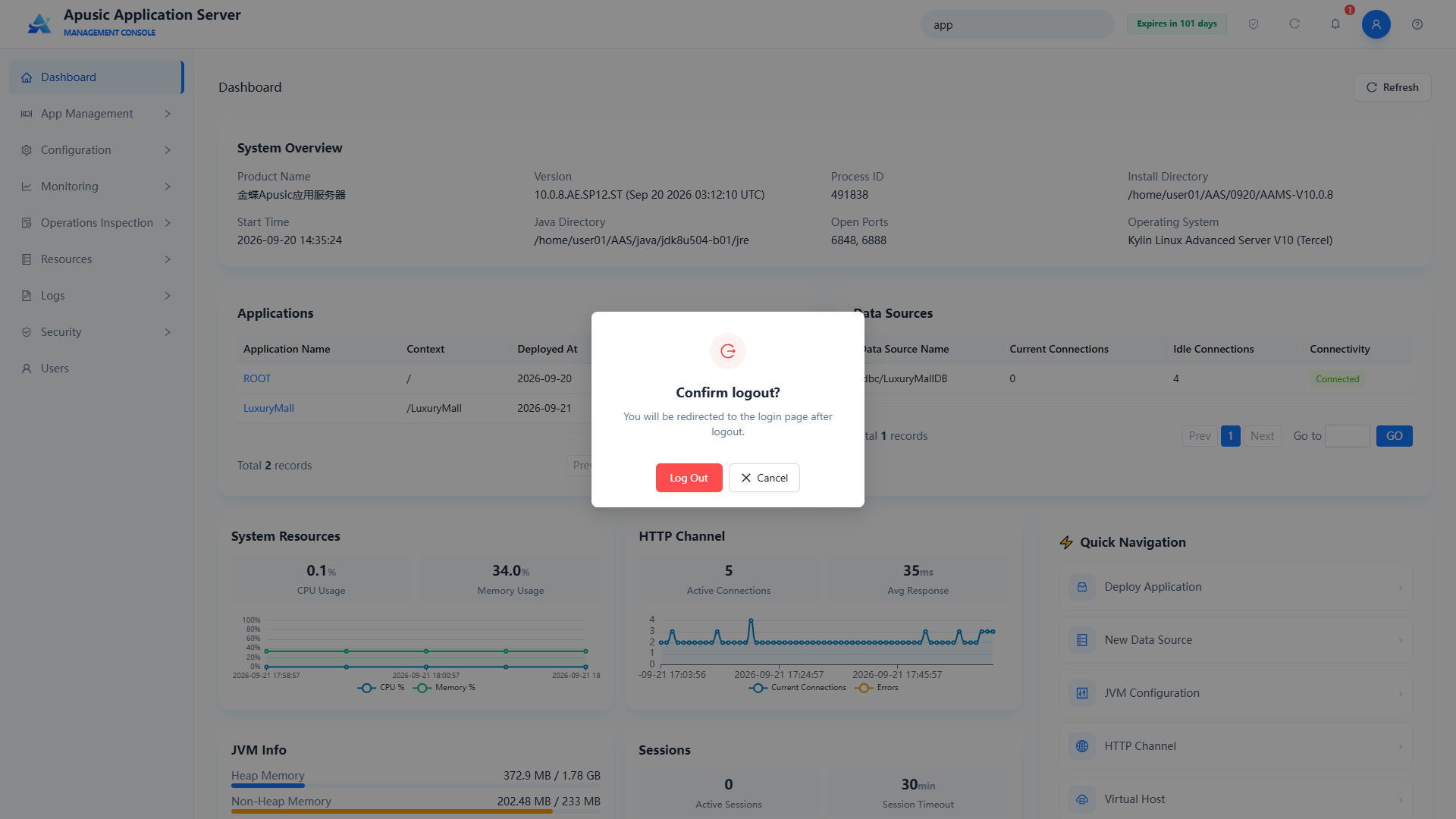The height and width of the screenshot is (819, 1456).
Task: Open the help question mark icon
Action: pos(1417,24)
